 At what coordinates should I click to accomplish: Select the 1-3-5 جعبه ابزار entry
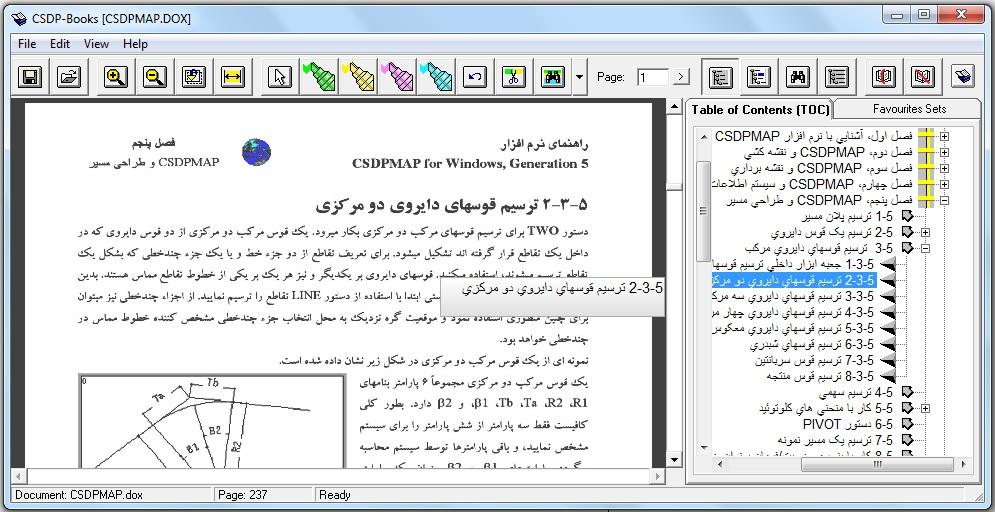[x=794, y=264]
